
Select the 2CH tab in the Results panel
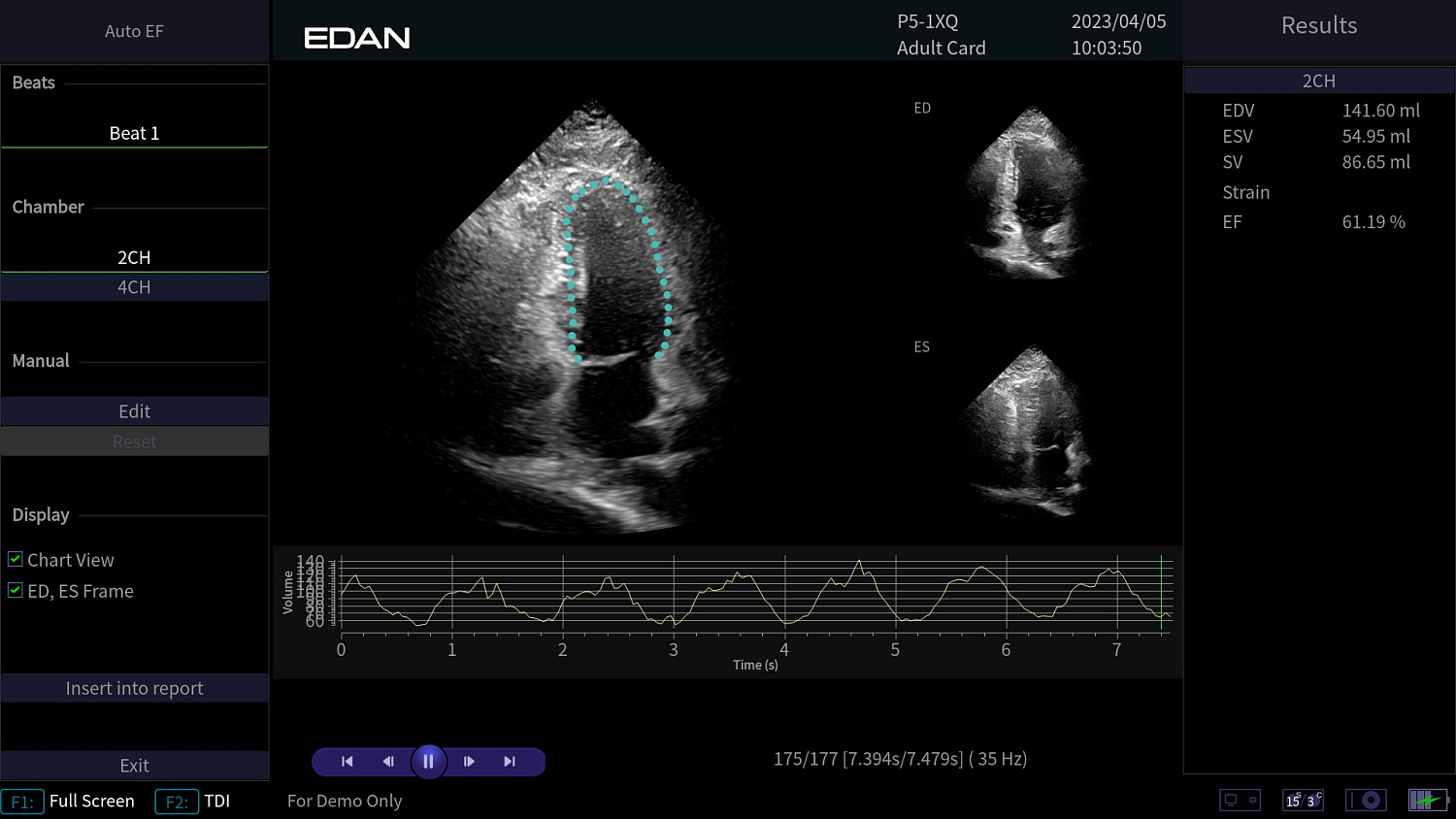[x=1319, y=81]
